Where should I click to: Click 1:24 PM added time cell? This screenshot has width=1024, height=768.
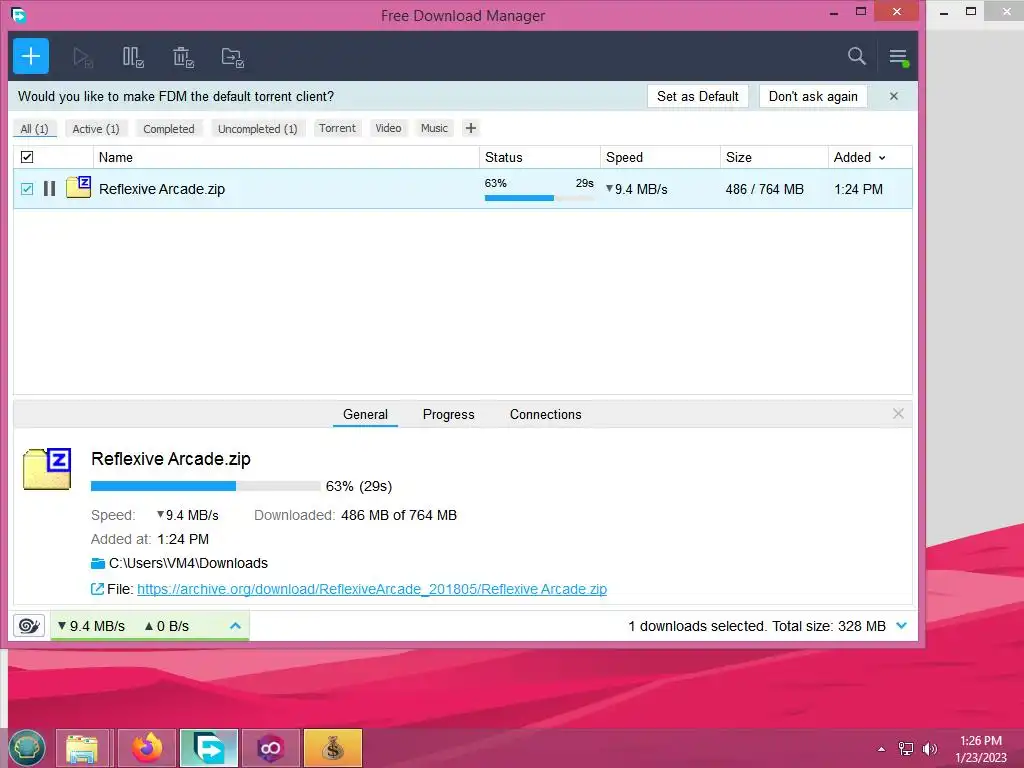(858, 189)
